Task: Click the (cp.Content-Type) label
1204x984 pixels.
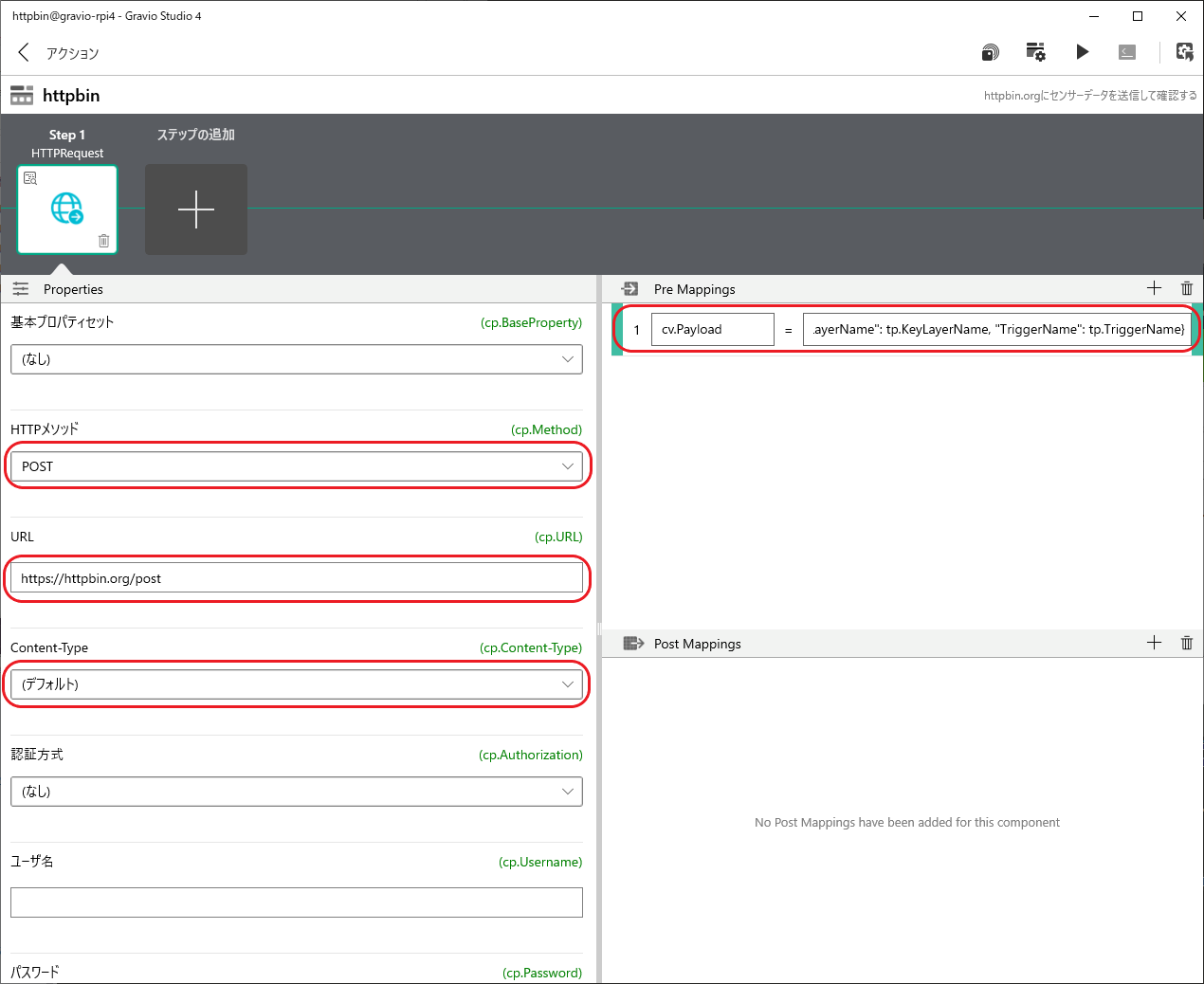Action: pos(531,647)
